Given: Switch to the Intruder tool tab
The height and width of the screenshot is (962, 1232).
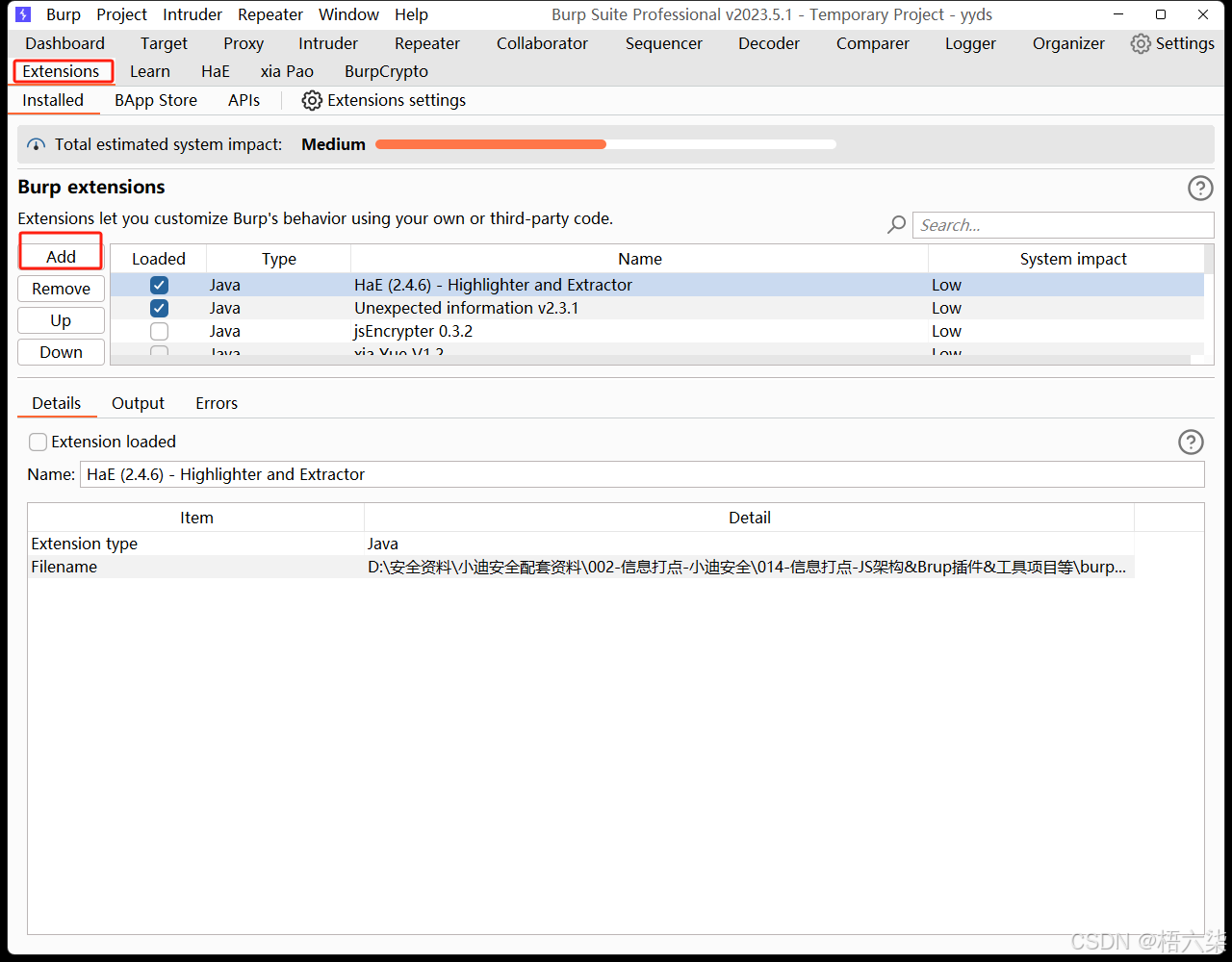Looking at the screenshot, I should pos(328,43).
